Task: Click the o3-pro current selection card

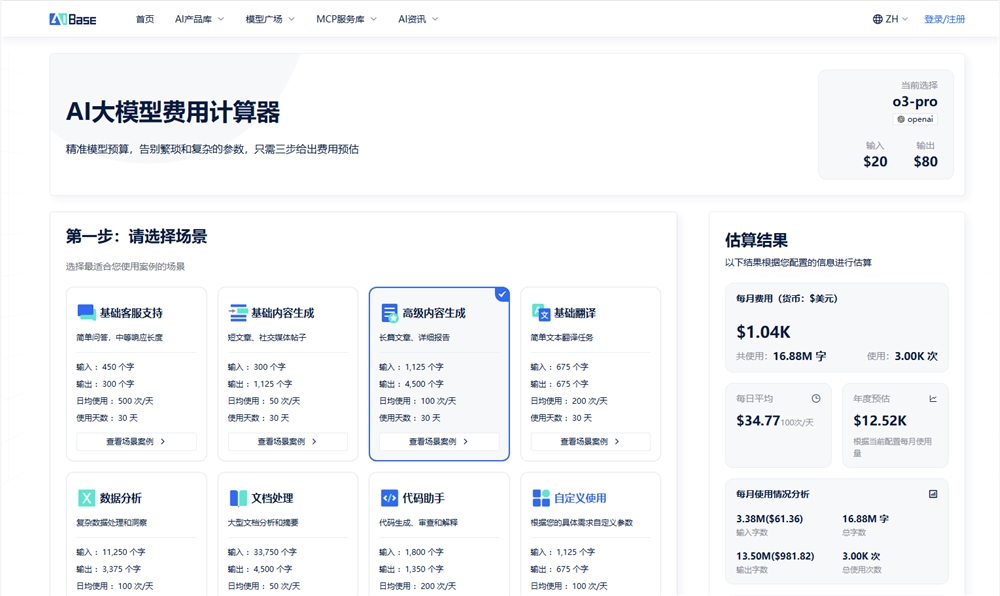Action: (x=886, y=125)
